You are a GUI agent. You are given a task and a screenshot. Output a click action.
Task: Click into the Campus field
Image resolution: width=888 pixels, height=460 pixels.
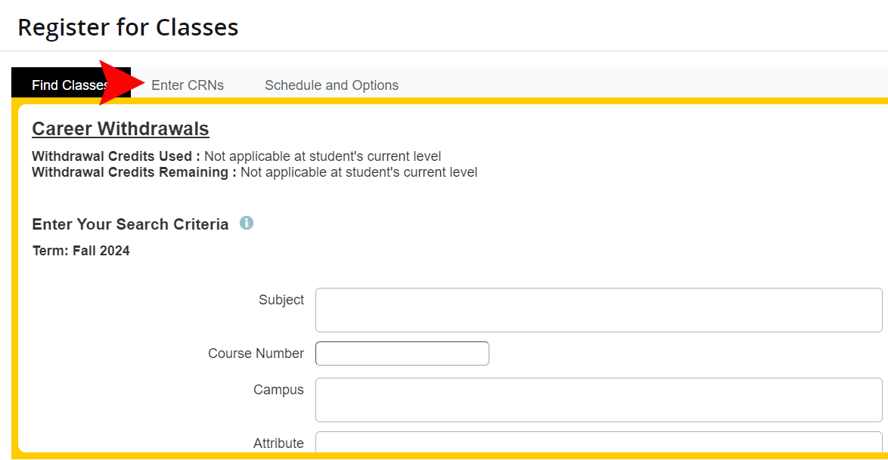pyautogui.click(x=599, y=400)
